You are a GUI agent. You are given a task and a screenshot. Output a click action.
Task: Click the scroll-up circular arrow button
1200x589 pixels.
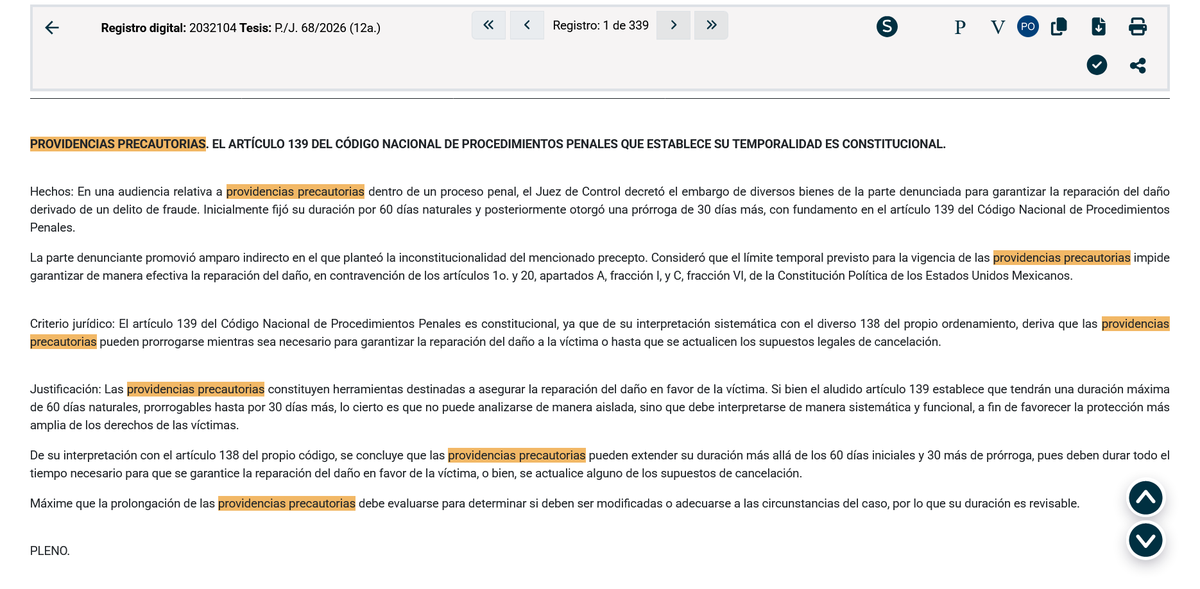1146,498
